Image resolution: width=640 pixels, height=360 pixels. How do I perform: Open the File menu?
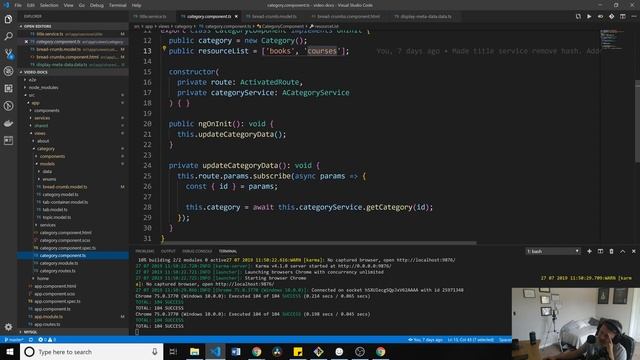tap(18, 5)
